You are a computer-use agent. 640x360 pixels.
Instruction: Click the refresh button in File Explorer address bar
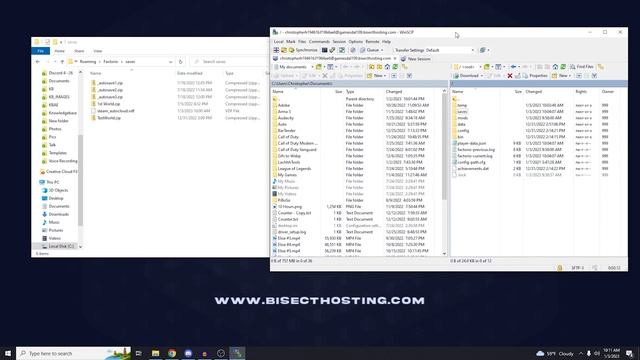coord(180,62)
